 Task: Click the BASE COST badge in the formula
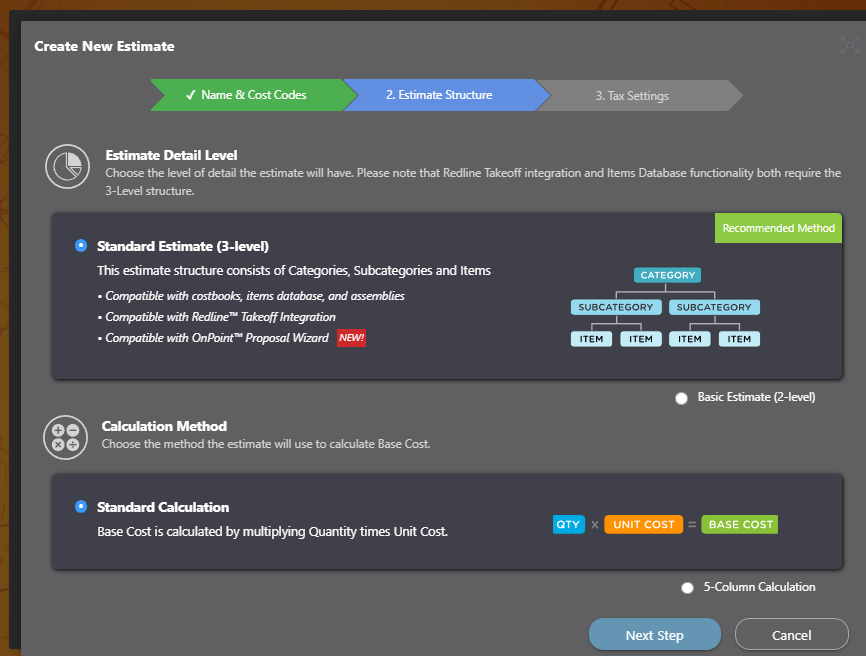[739, 523]
